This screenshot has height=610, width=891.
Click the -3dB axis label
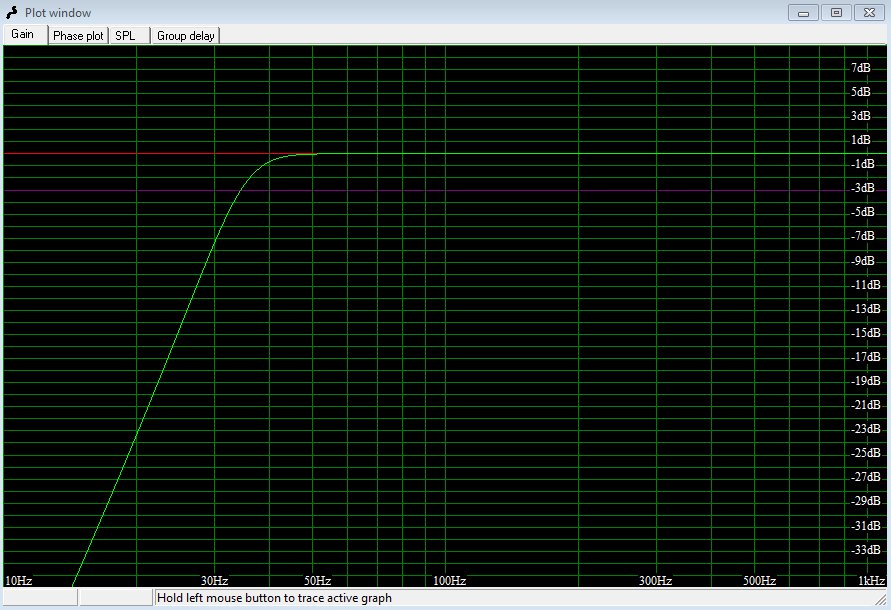863,188
